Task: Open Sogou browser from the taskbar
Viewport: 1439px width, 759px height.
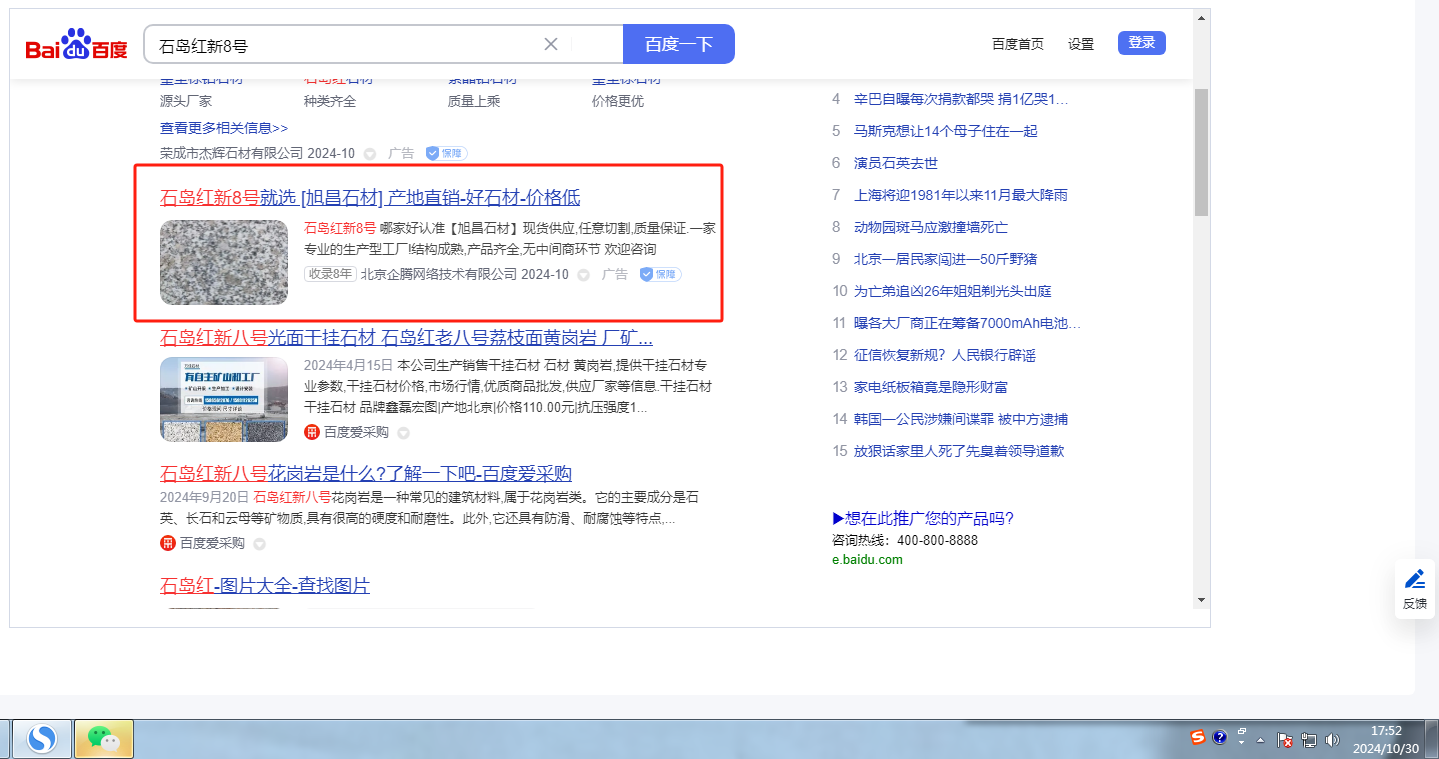Action: point(42,739)
